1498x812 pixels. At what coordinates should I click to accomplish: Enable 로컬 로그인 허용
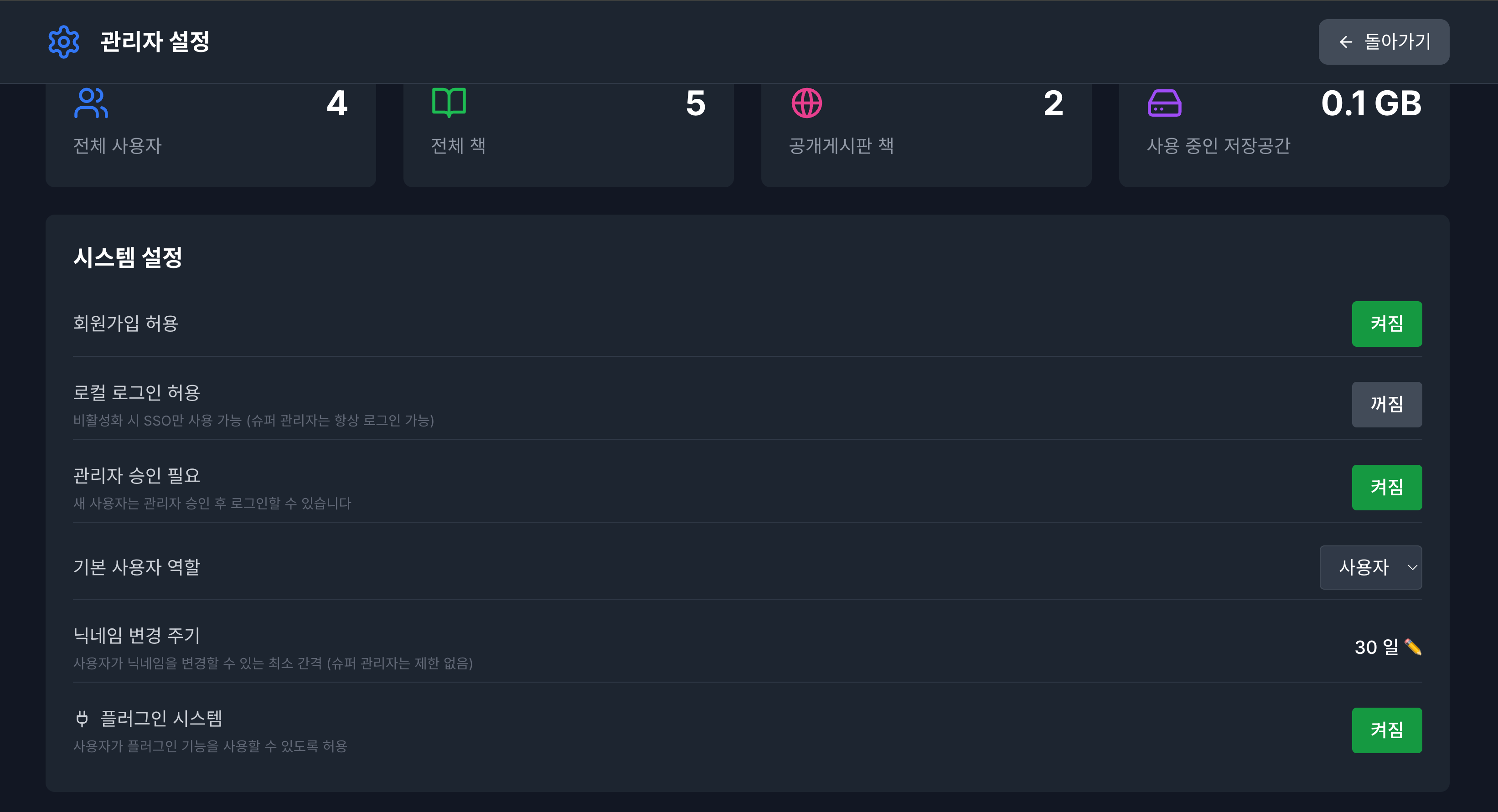point(1387,404)
